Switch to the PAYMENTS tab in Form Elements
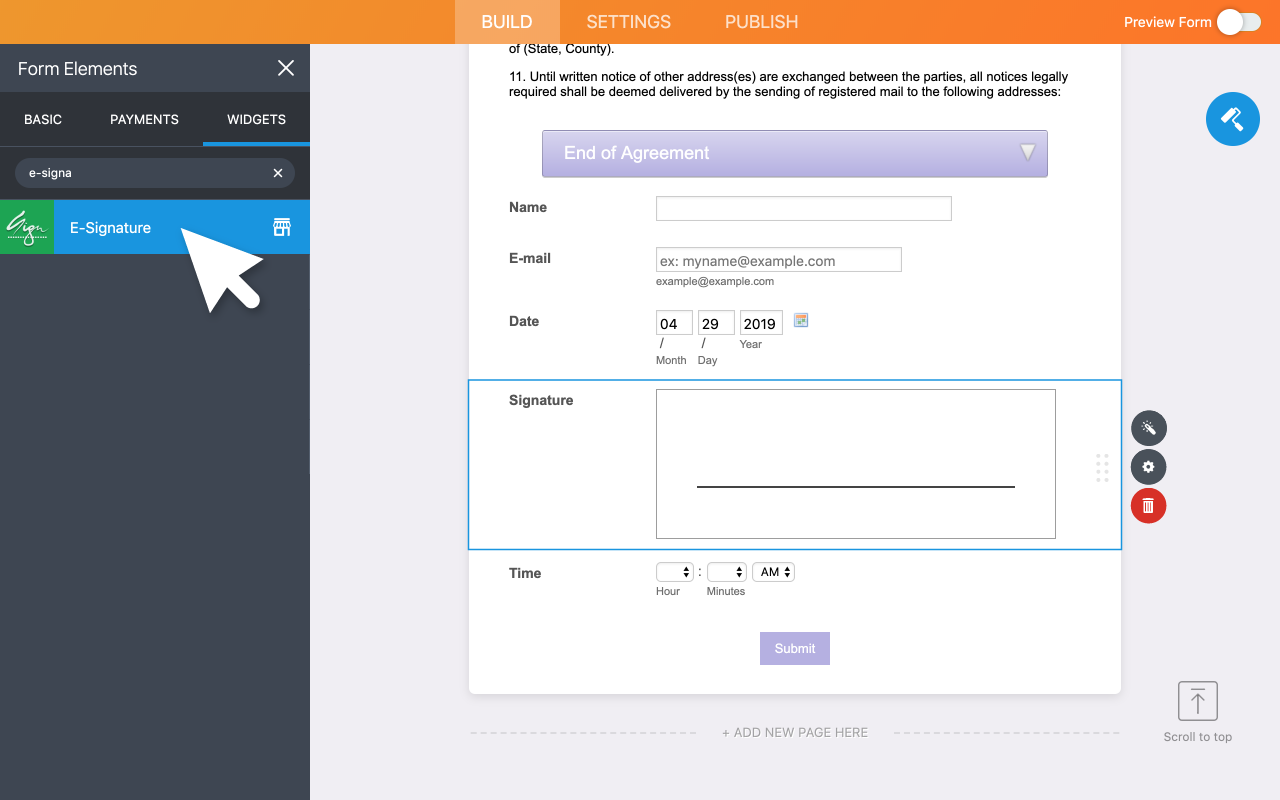This screenshot has width=1280, height=800. pos(144,119)
